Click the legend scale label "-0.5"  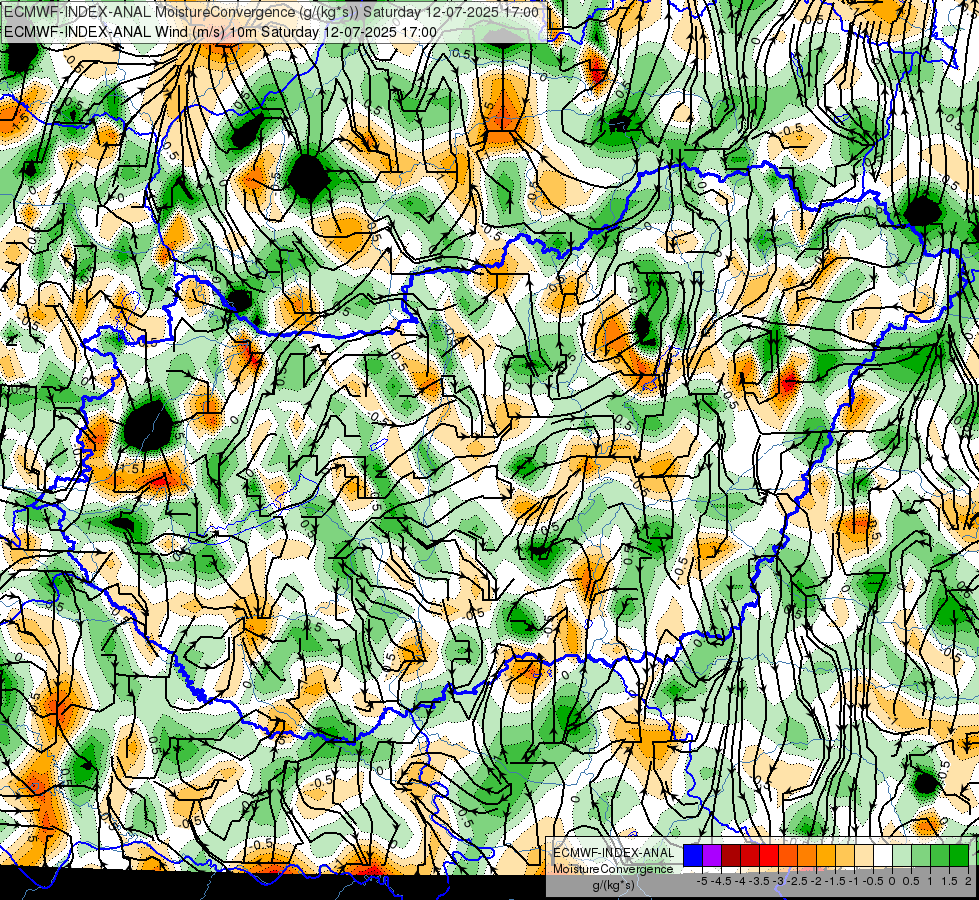tap(873, 881)
